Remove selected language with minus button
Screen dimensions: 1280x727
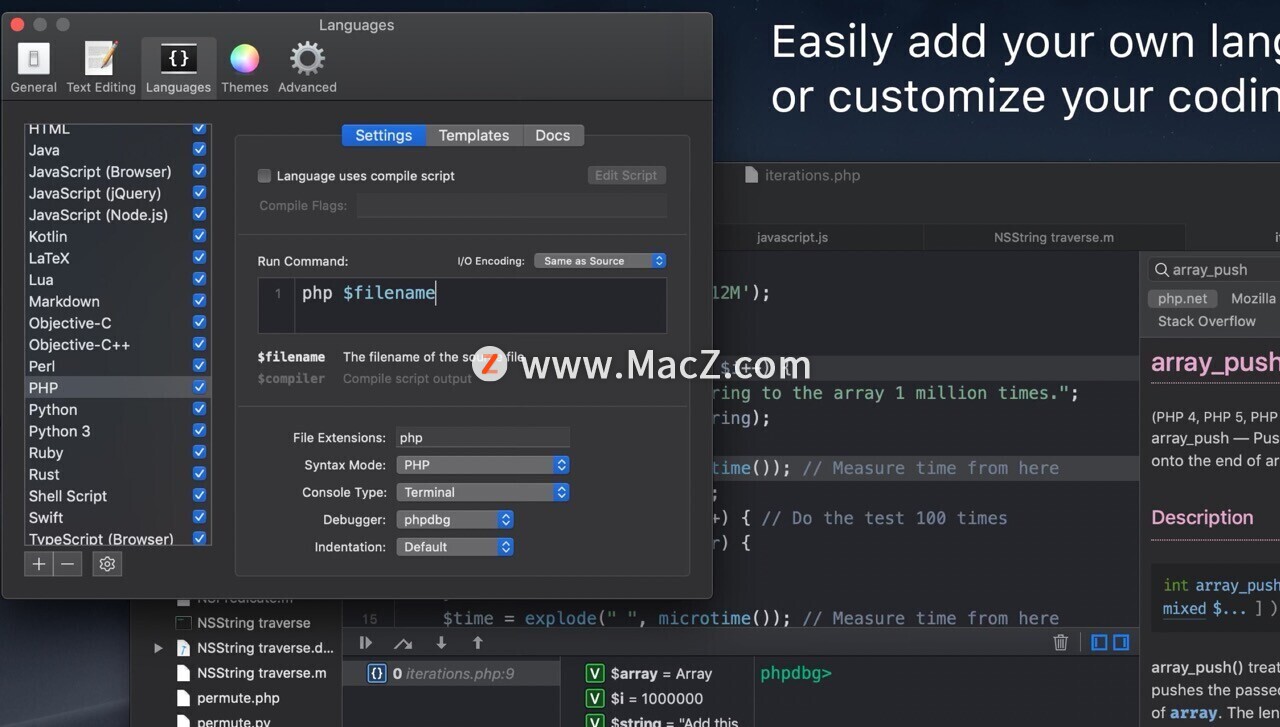coord(67,564)
